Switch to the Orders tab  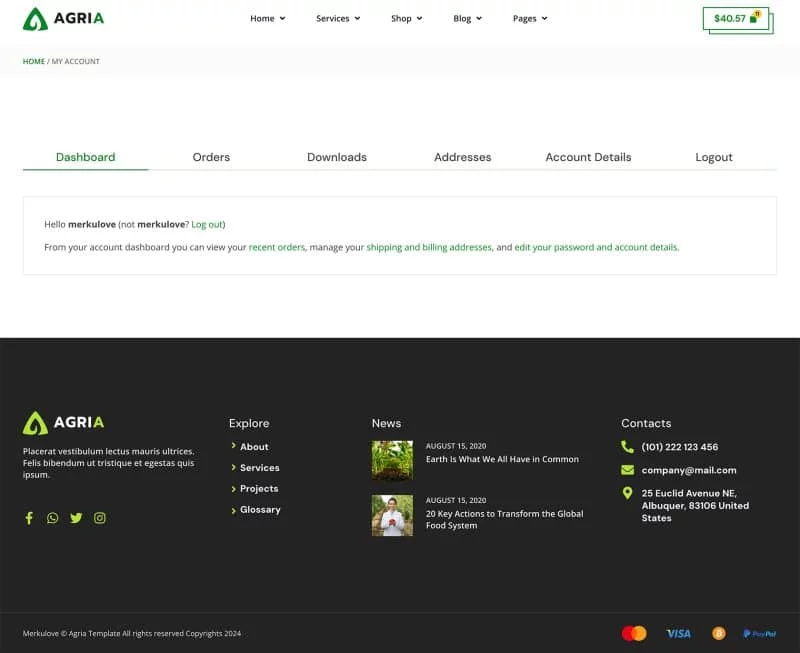pos(211,157)
